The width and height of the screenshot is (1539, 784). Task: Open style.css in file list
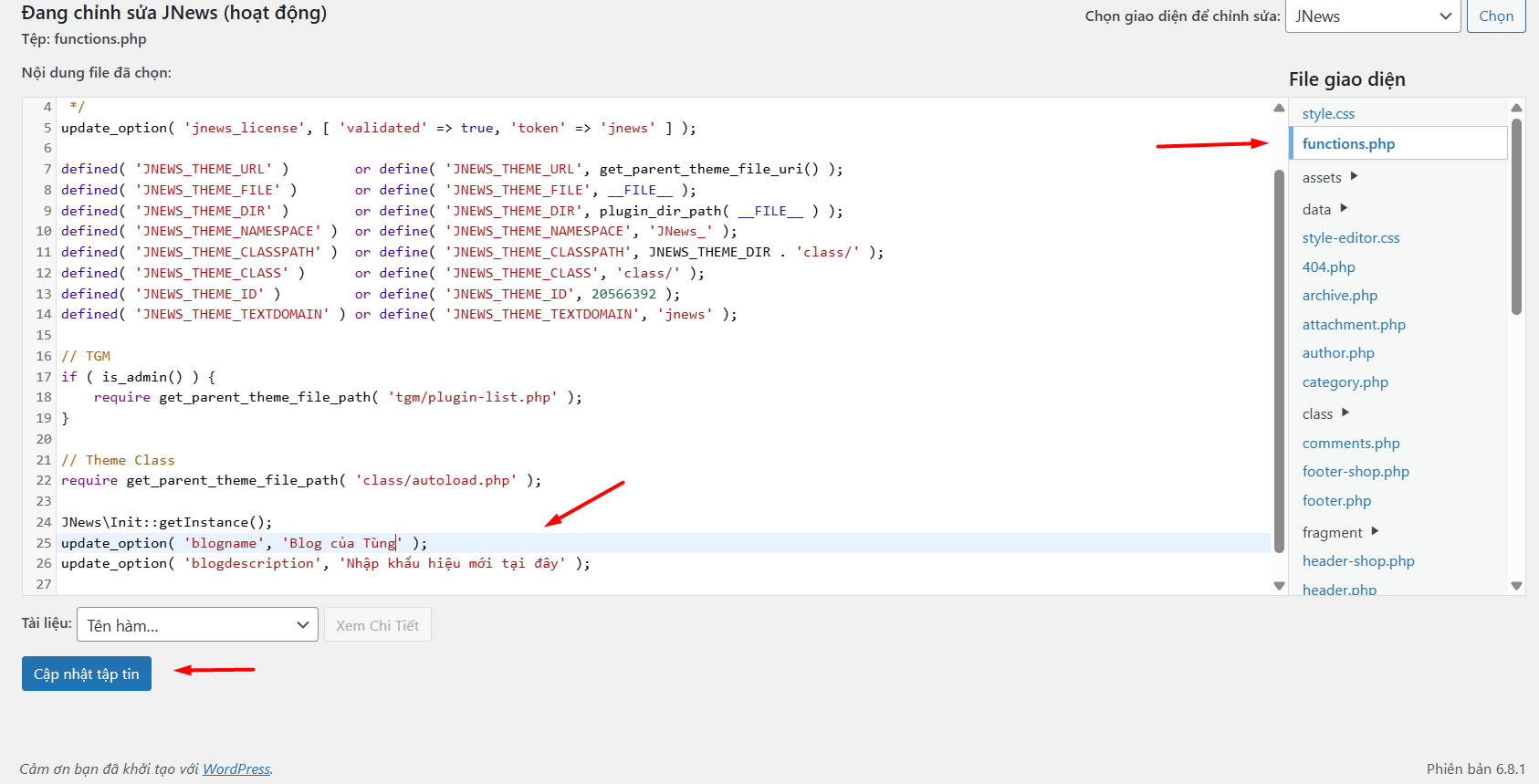click(1328, 114)
